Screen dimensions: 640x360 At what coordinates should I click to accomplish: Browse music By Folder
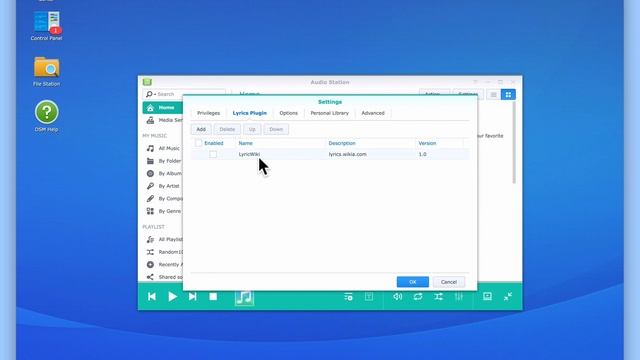[162, 161]
